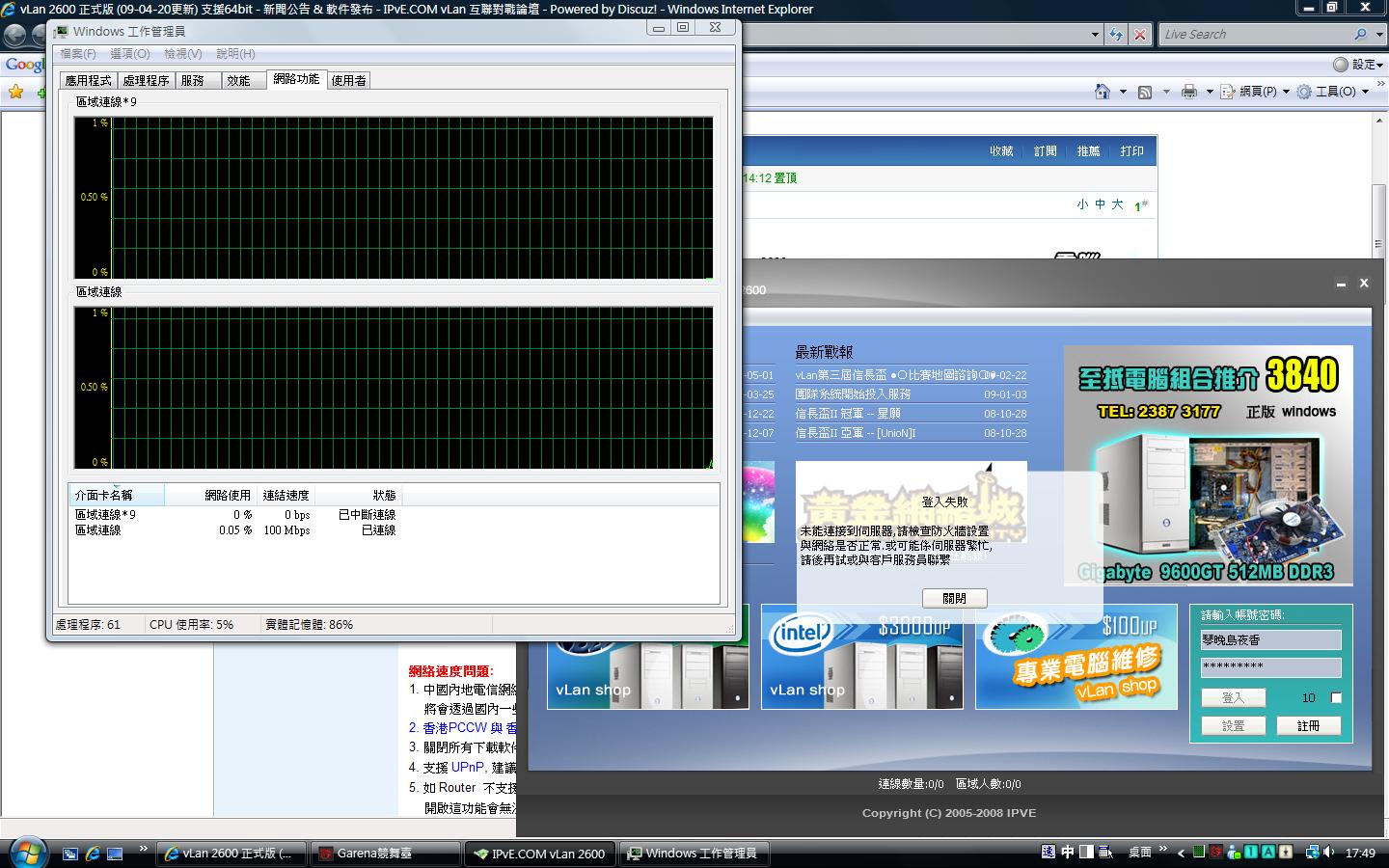Image resolution: width=1389 pixels, height=868 pixels.
Task: Open the 檢視(V) menu in Task Manager
Action: coord(182,54)
